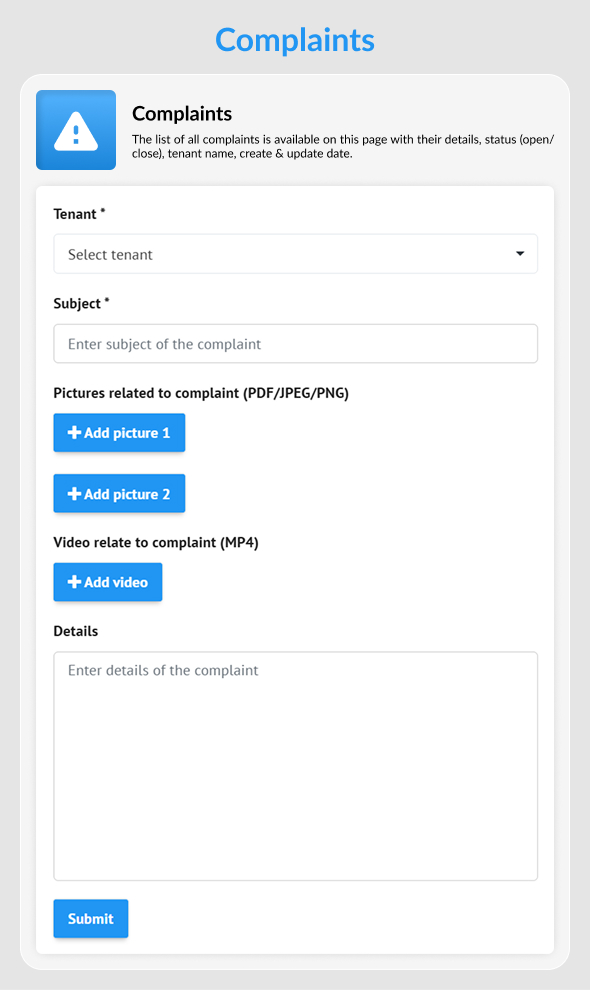Click the tenant dropdown arrow
The width and height of the screenshot is (590, 990).
(x=520, y=254)
